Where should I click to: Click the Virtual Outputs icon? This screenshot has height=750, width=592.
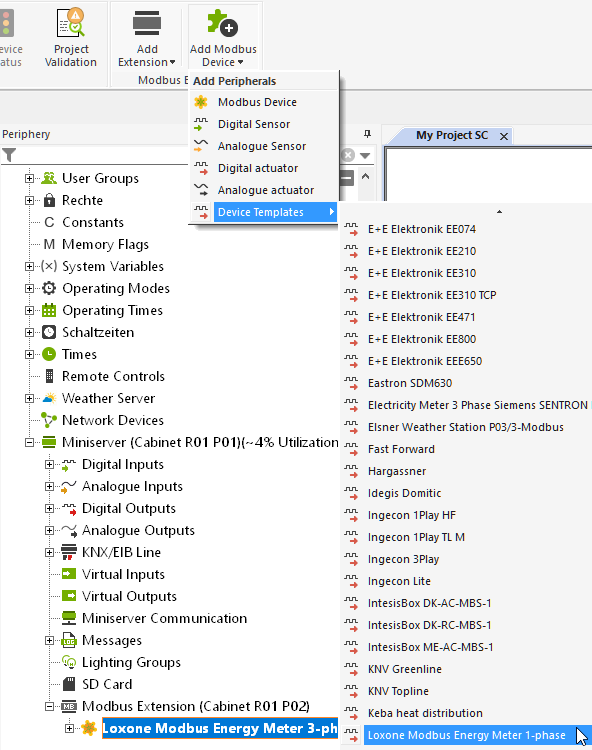69,596
